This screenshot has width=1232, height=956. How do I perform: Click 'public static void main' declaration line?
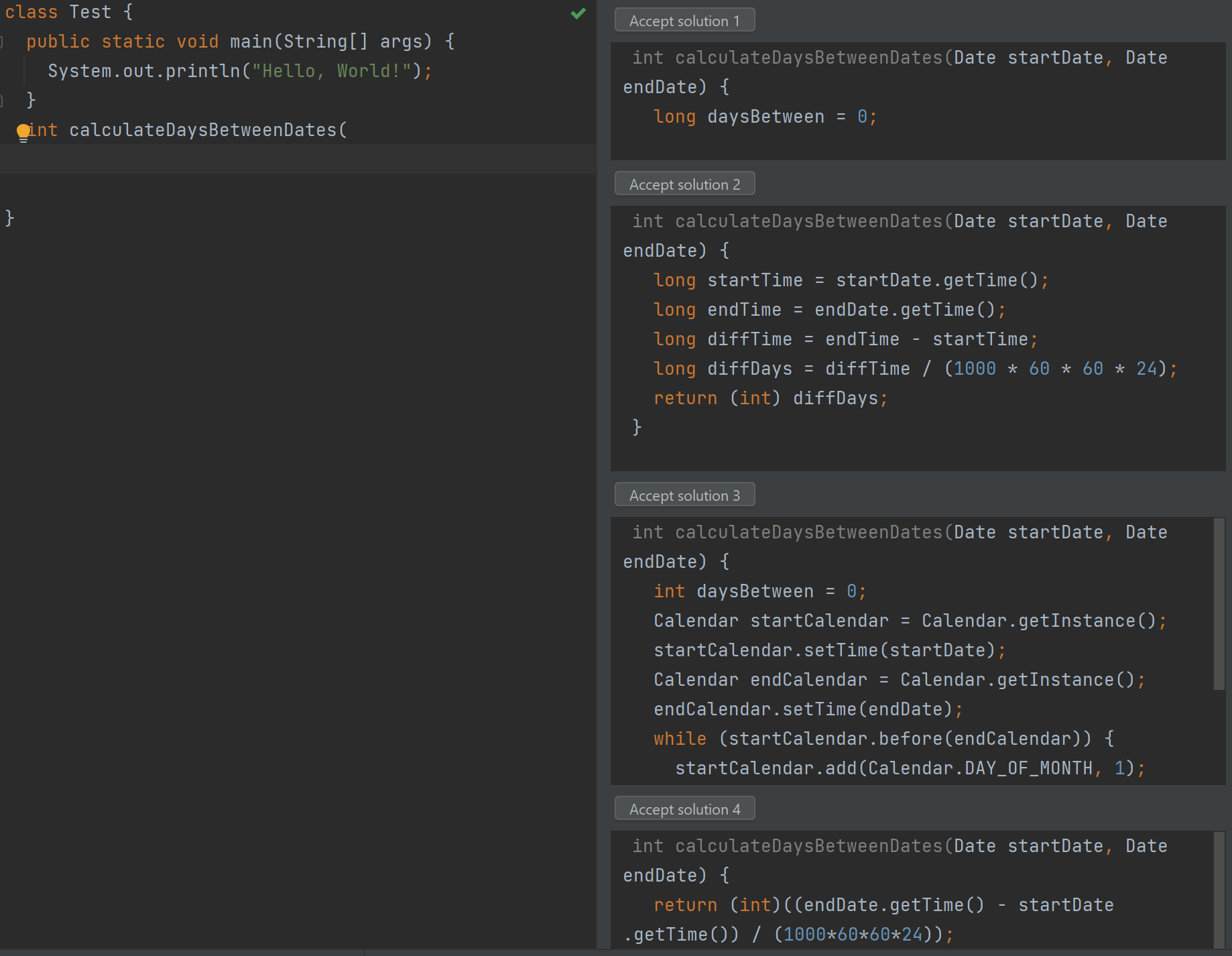(x=241, y=42)
